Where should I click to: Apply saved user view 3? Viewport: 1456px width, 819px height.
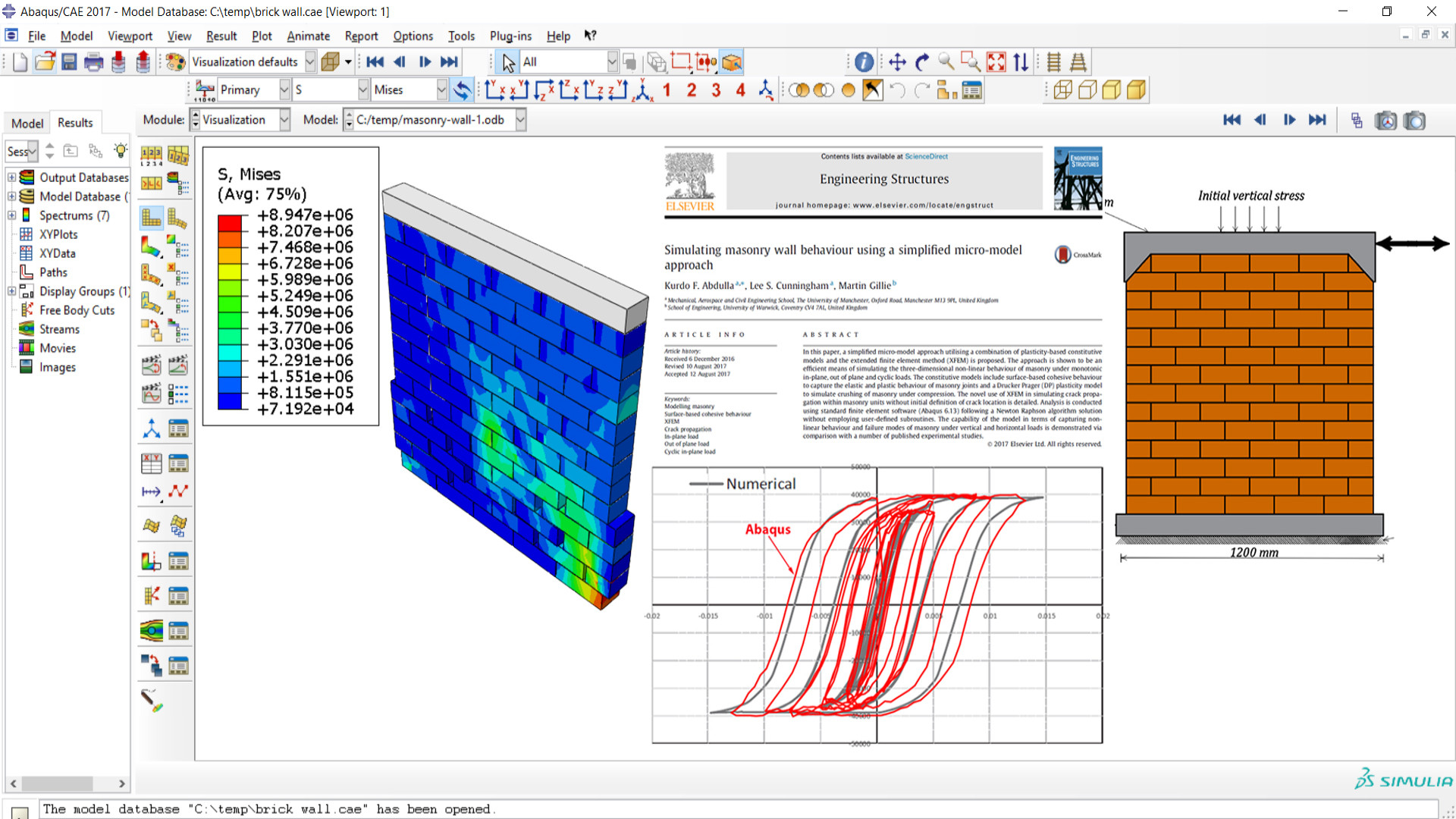(716, 90)
